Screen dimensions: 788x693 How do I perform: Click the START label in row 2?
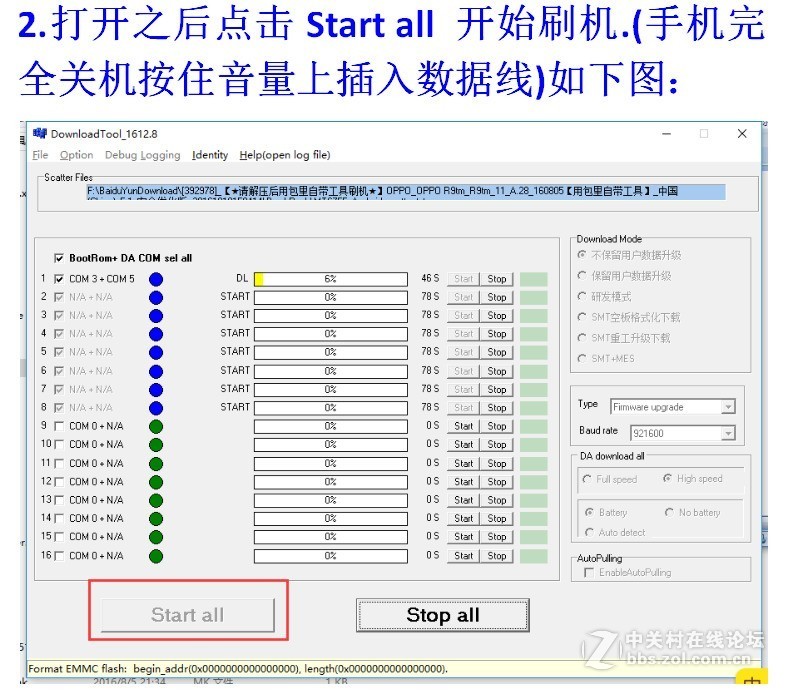point(235,296)
